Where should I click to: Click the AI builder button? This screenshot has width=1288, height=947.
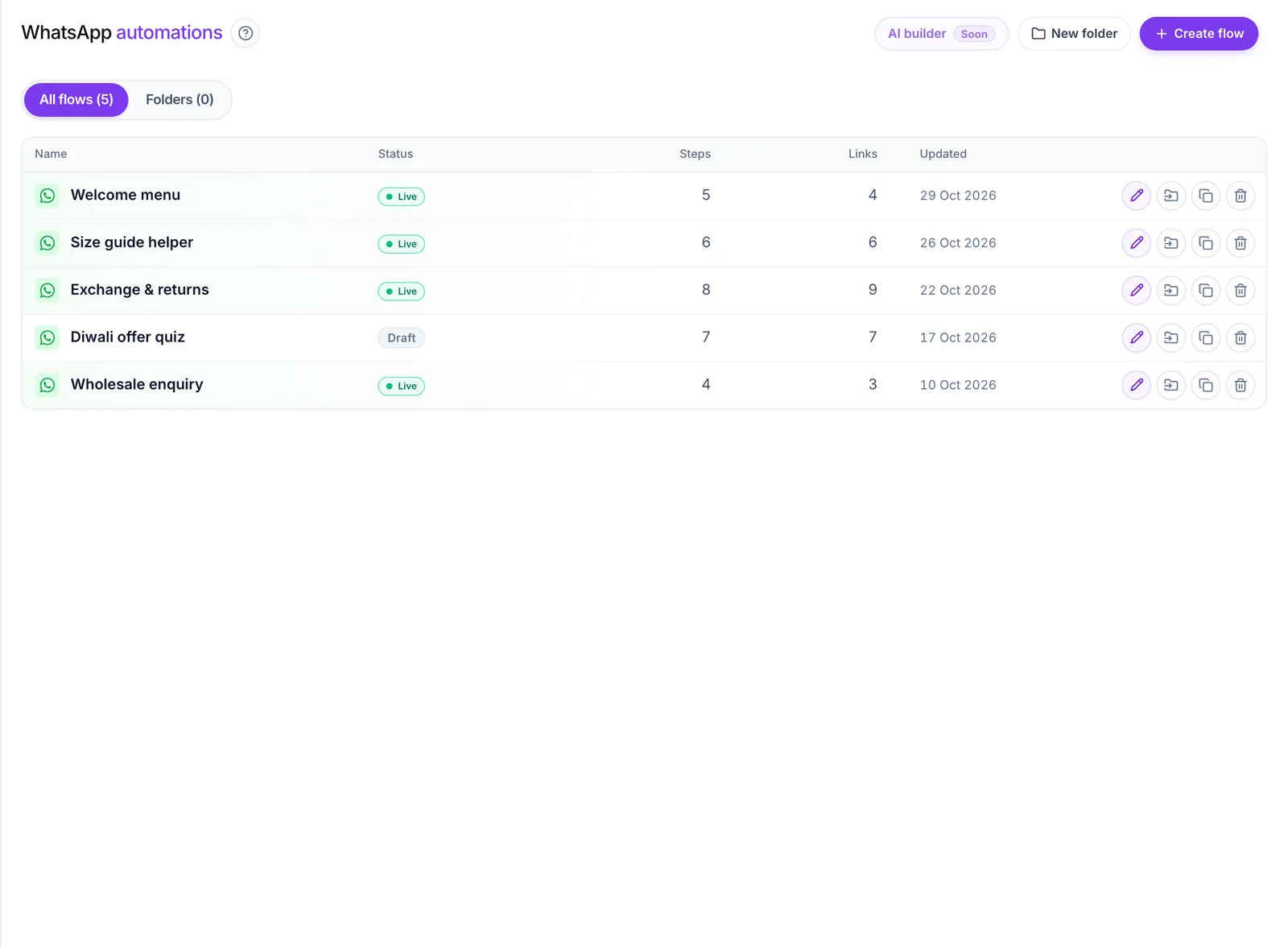tap(941, 34)
